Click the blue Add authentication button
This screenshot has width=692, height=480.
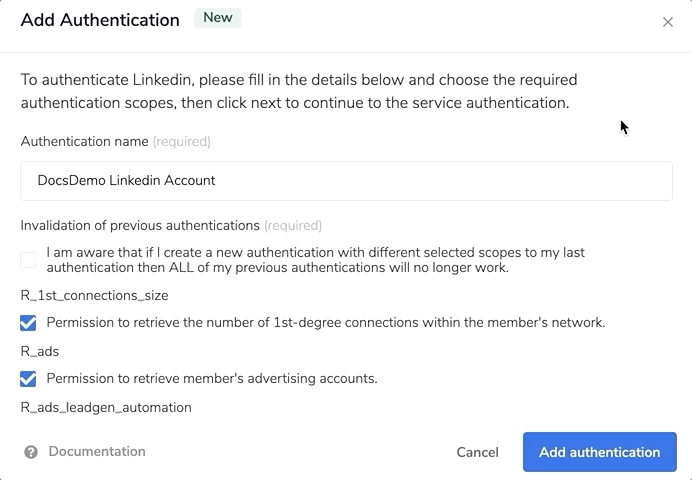(x=599, y=452)
